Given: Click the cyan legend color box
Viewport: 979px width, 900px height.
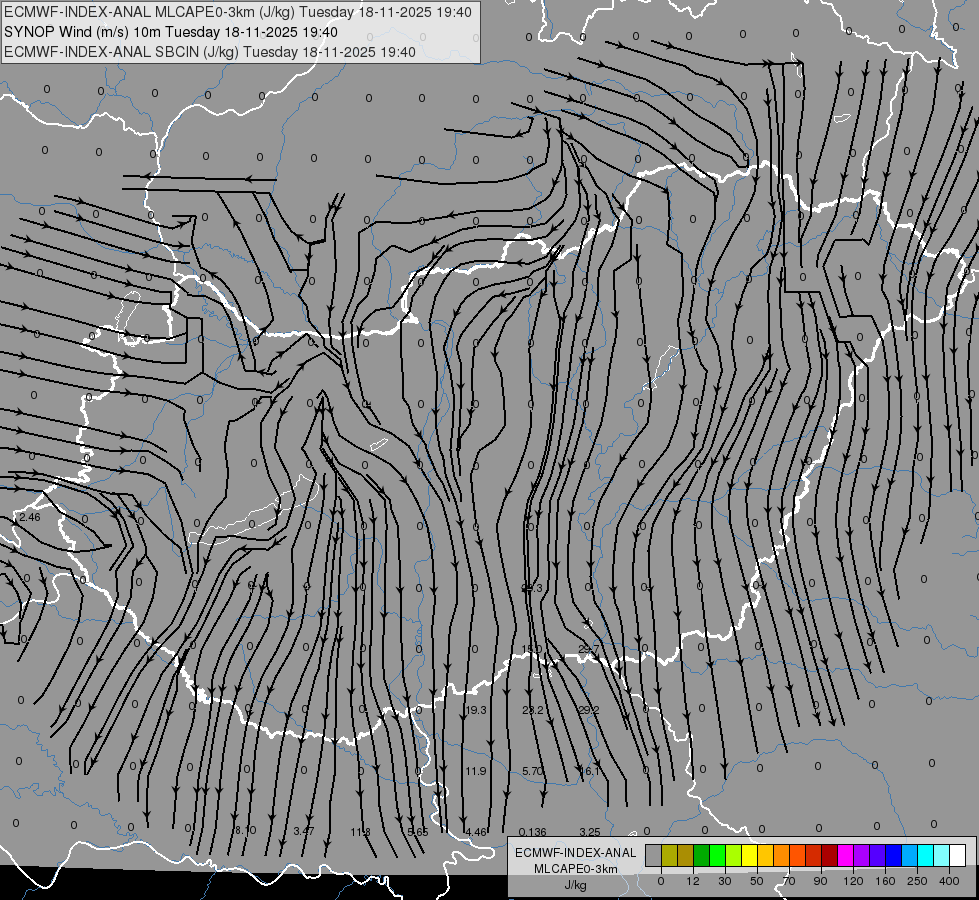Looking at the screenshot, I should (x=925, y=855).
